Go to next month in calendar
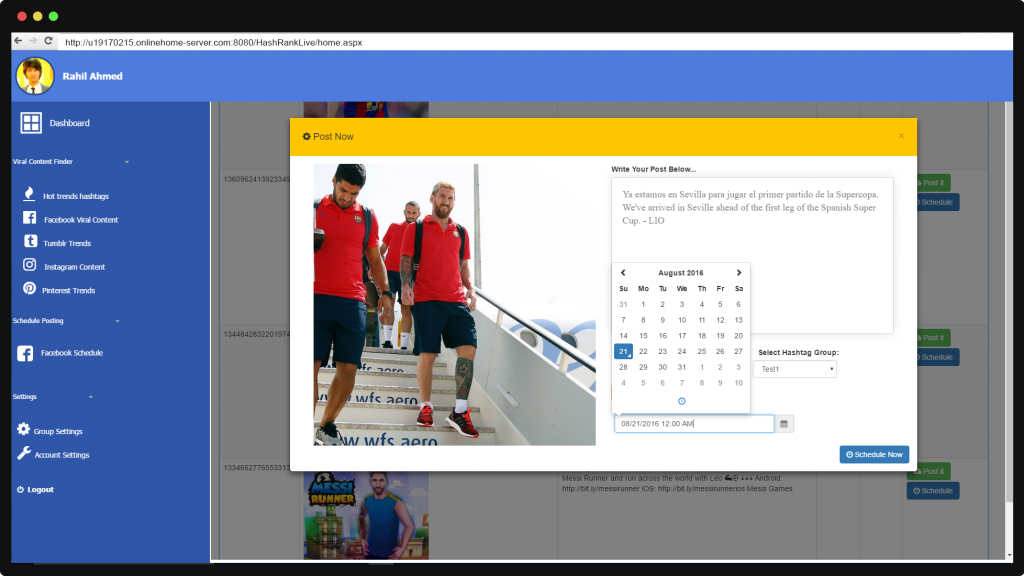Screen dimensions: 1024x576 click(739, 272)
